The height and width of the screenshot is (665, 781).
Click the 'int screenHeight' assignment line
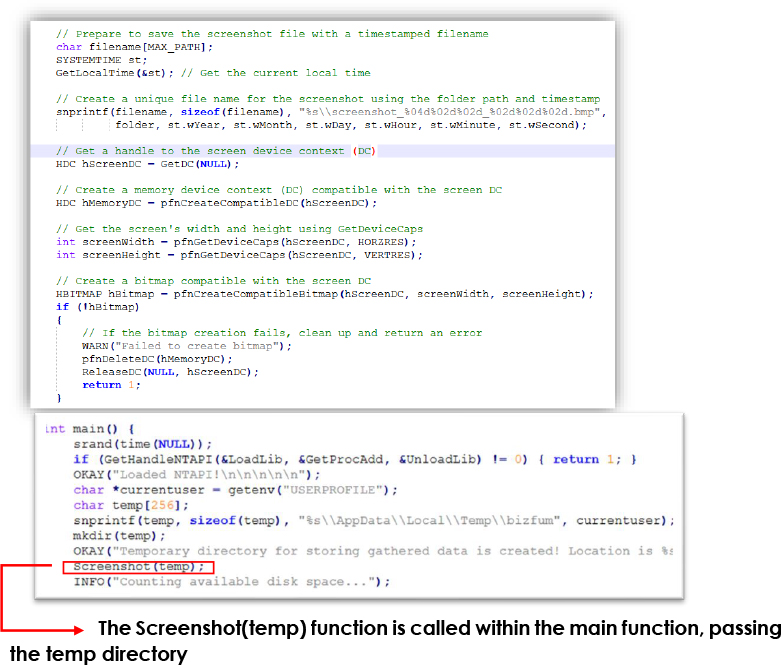click(239, 255)
